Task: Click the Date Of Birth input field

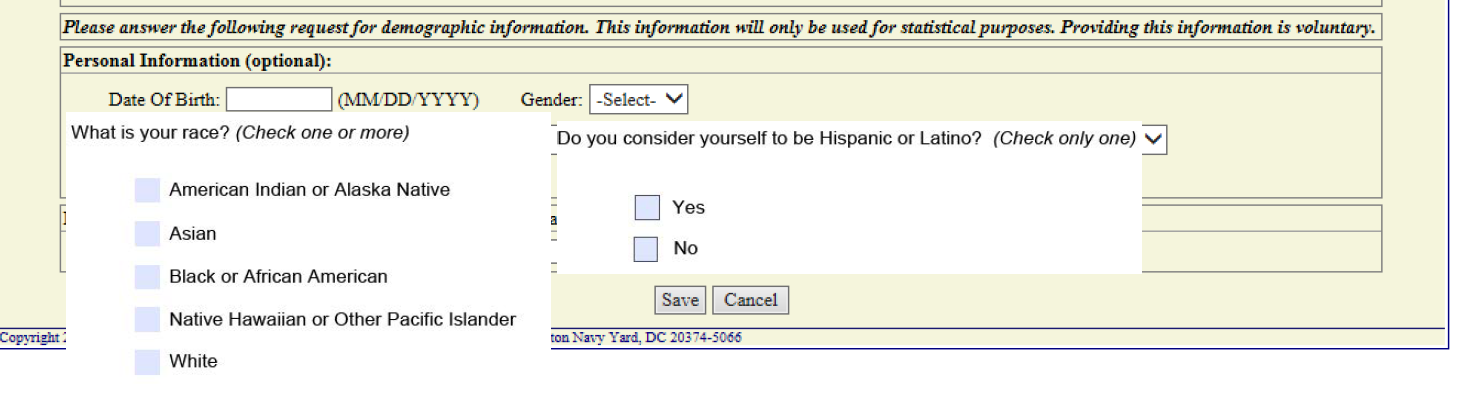Action: 279,100
